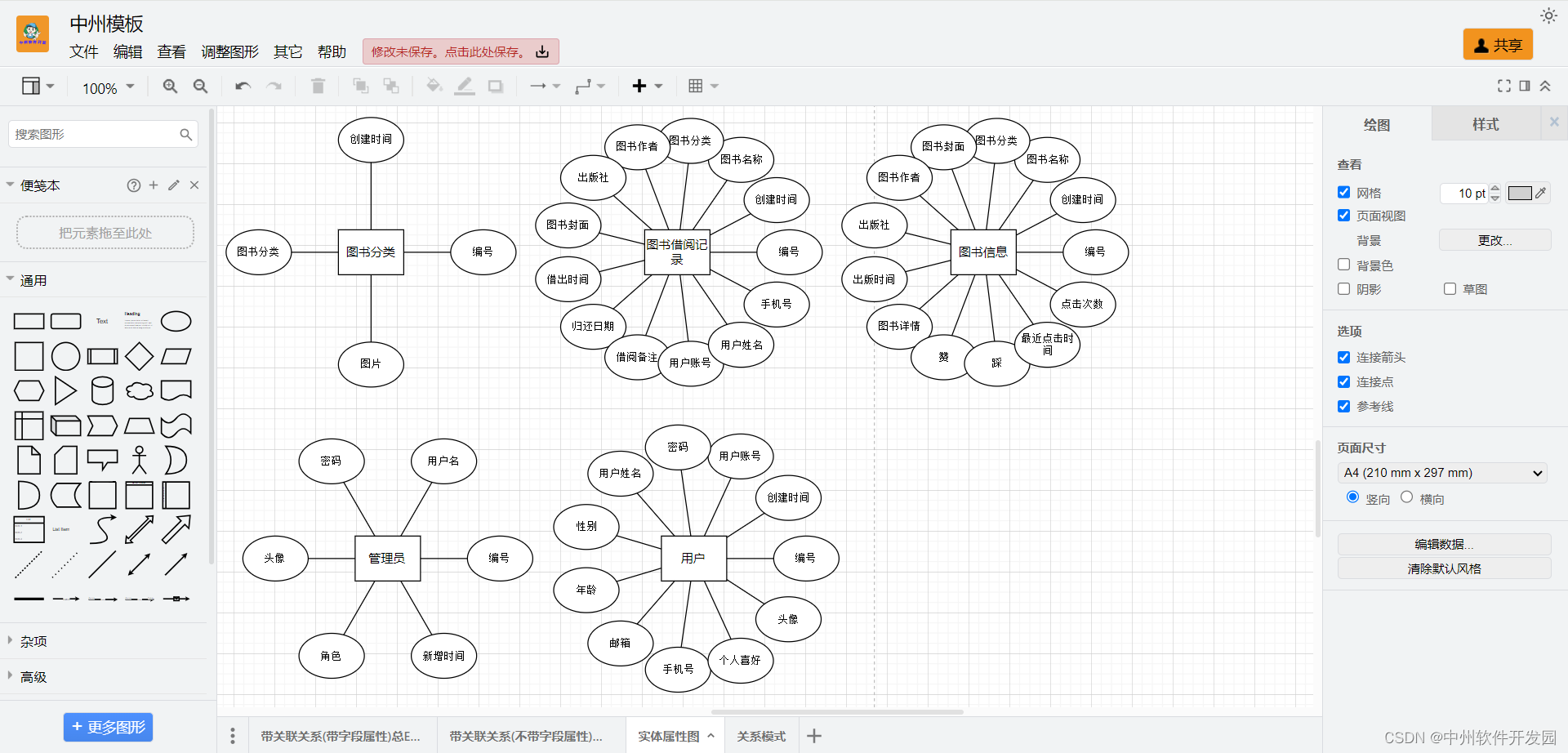Click the 更改 background button

[x=1494, y=240]
